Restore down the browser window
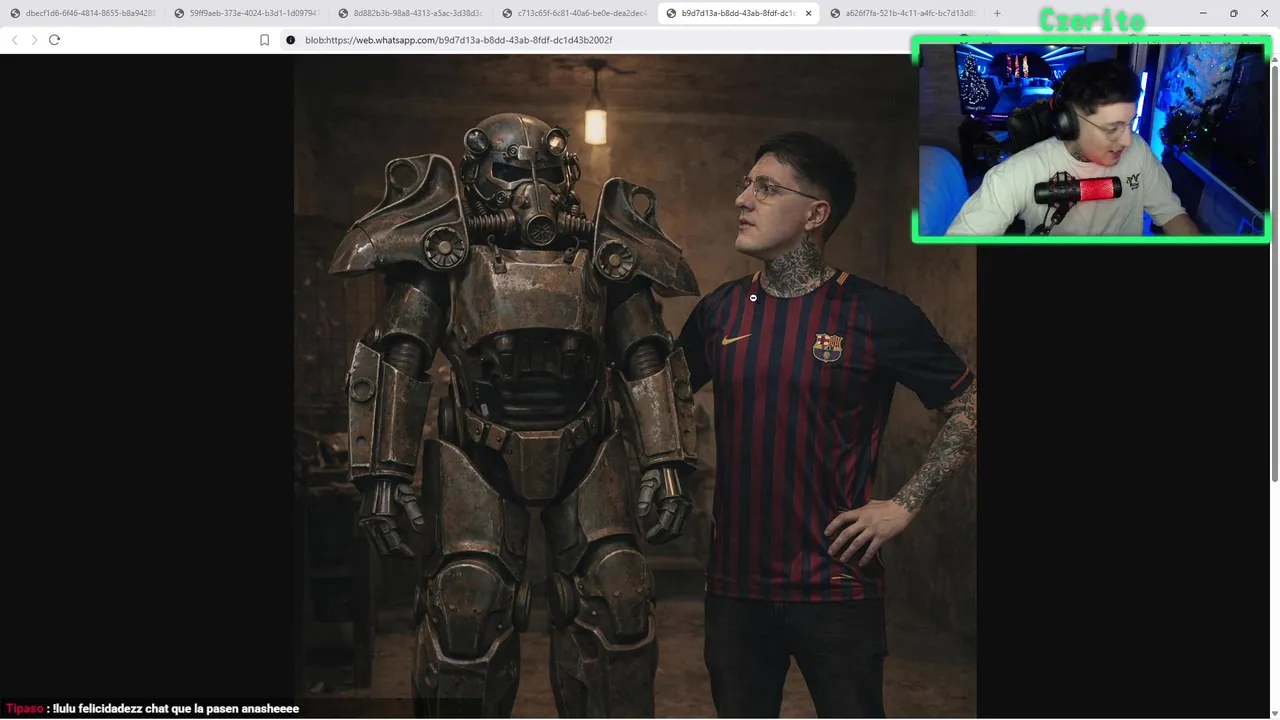Viewport: 1280px width, 720px height. click(x=1233, y=13)
